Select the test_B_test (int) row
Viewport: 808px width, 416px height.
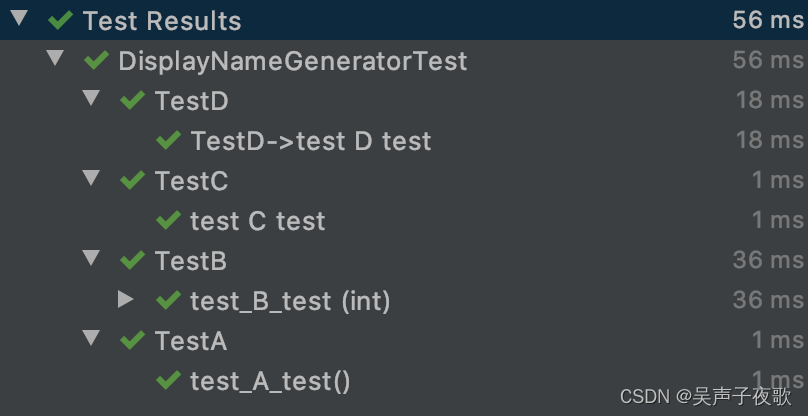(289, 301)
